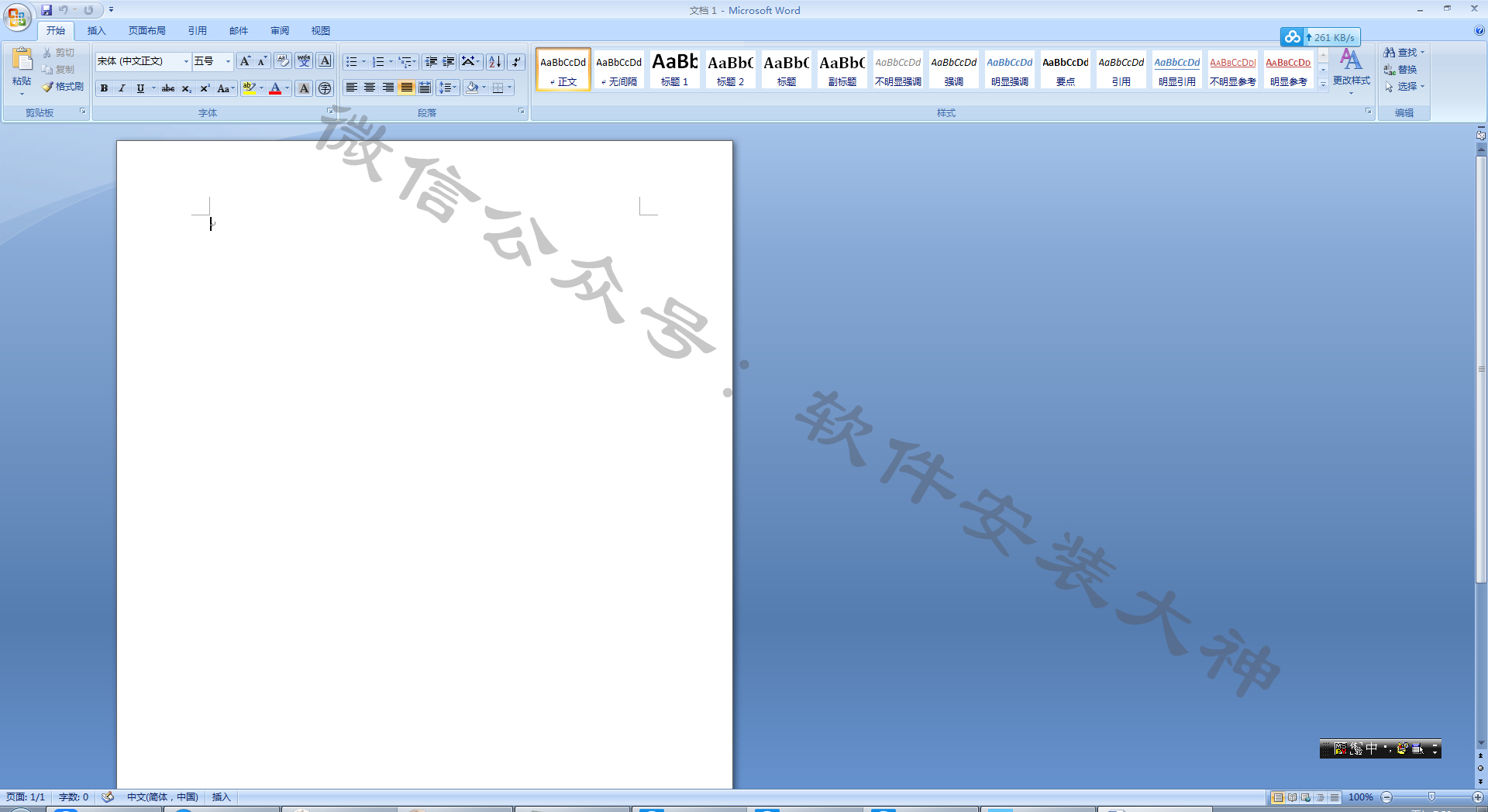Image resolution: width=1488 pixels, height=812 pixels.
Task: Align paragraph to the right
Action: click(388, 88)
